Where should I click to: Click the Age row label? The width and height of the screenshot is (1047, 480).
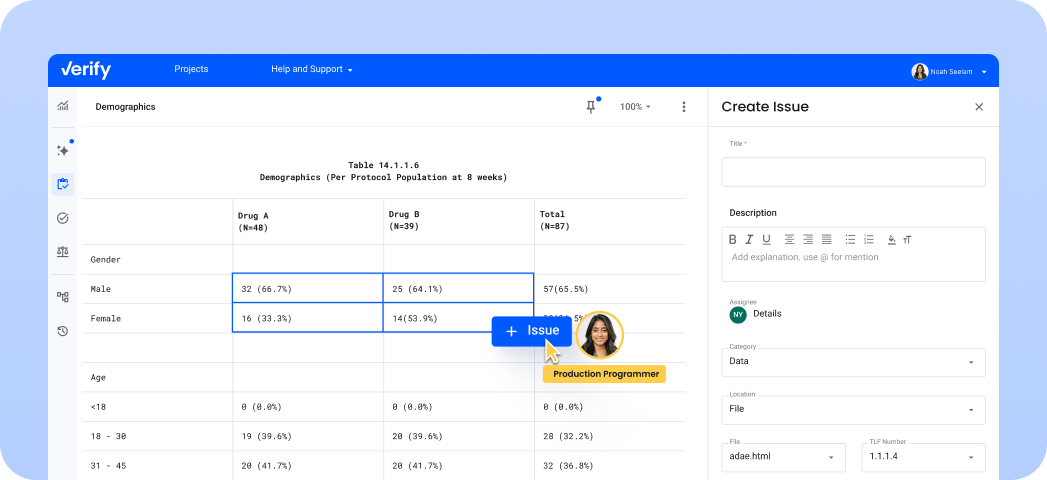(98, 377)
